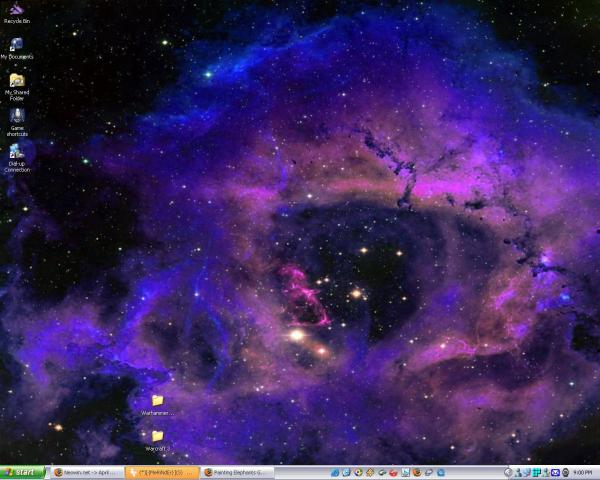Click the colorful ring quick launch icon
Viewport: 600px width, 480px height.
click(358, 472)
